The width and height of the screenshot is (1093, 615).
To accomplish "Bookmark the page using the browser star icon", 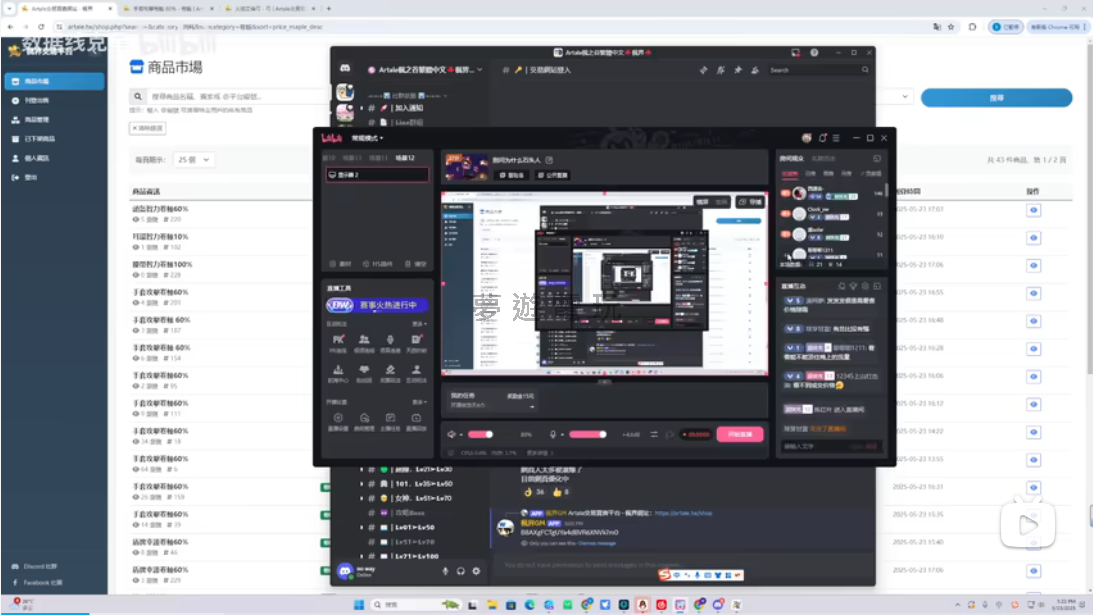I will point(951,27).
